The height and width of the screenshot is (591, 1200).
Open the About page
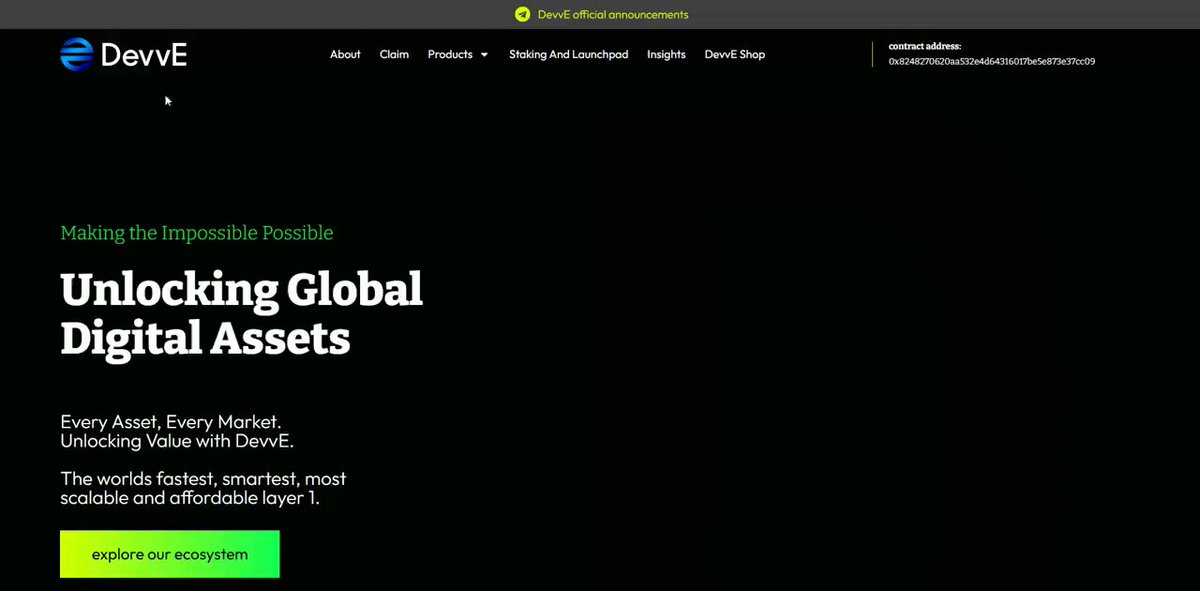tap(345, 54)
